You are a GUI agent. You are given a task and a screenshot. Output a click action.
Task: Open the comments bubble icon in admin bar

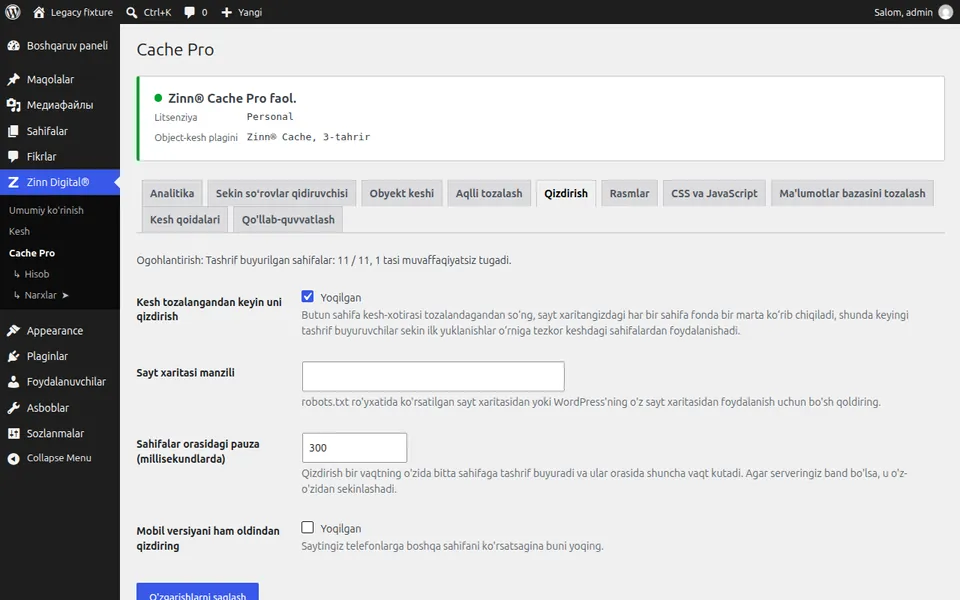click(190, 12)
